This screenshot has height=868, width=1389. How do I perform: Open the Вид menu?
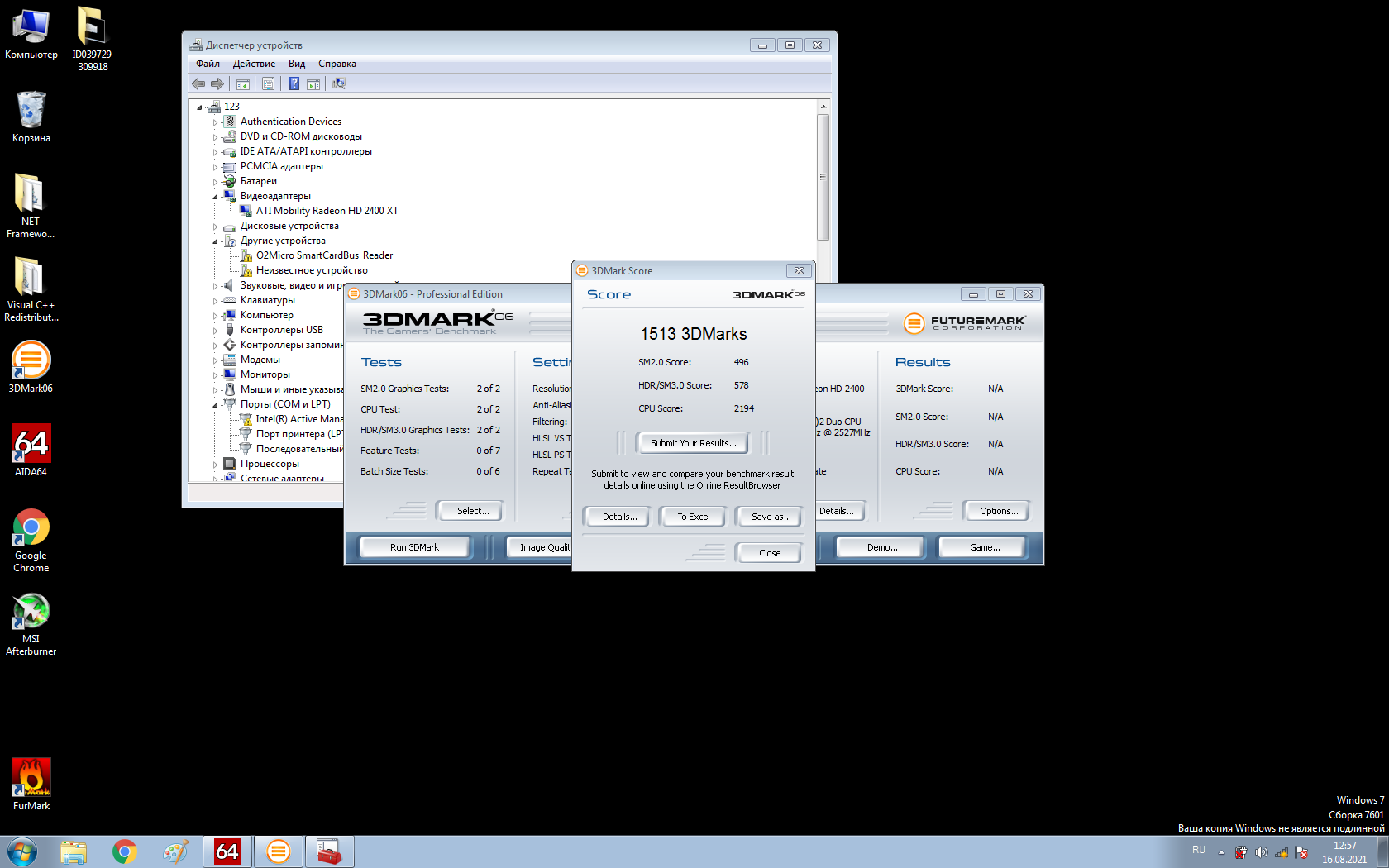297,64
